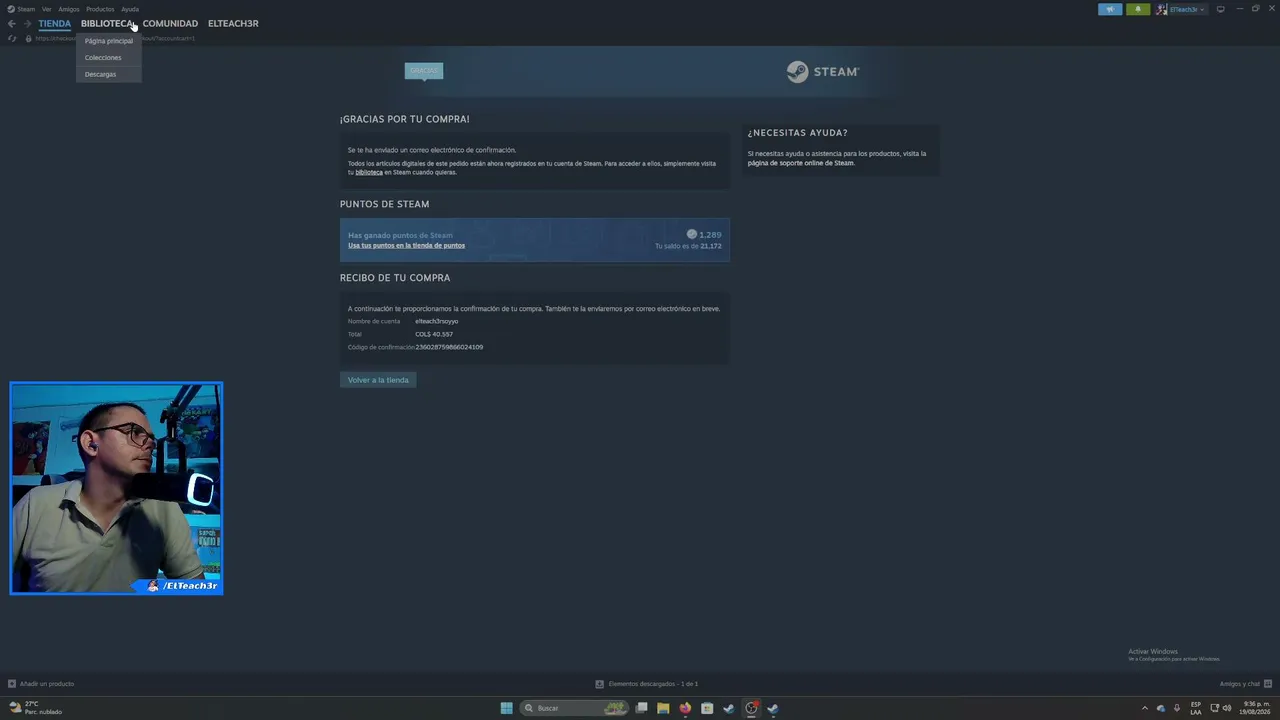The height and width of the screenshot is (720, 1280).
Task: Click the ¿NECESITAS AYUDA? heading
Action: 798,133
